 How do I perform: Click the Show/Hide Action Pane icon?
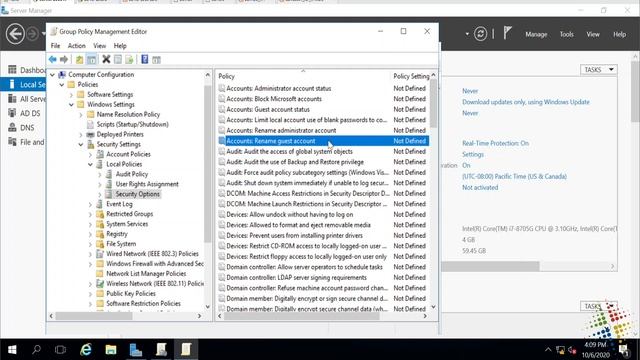(x=156, y=60)
